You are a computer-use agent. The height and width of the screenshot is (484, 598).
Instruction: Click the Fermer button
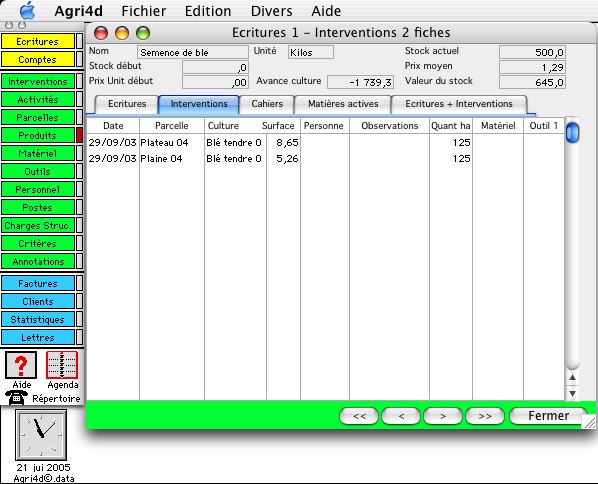click(548, 416)
